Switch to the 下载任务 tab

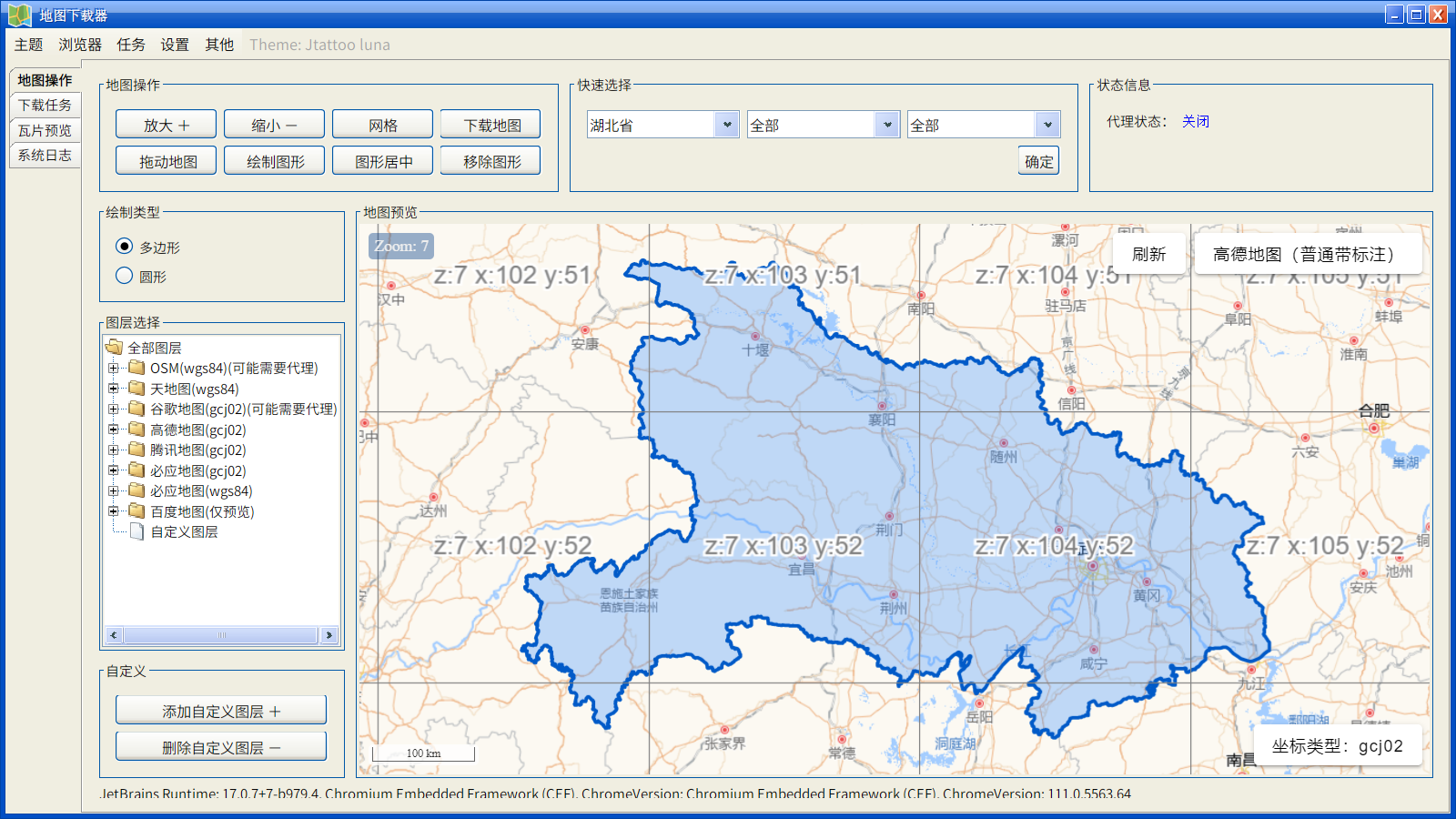[x=45, y=105]
